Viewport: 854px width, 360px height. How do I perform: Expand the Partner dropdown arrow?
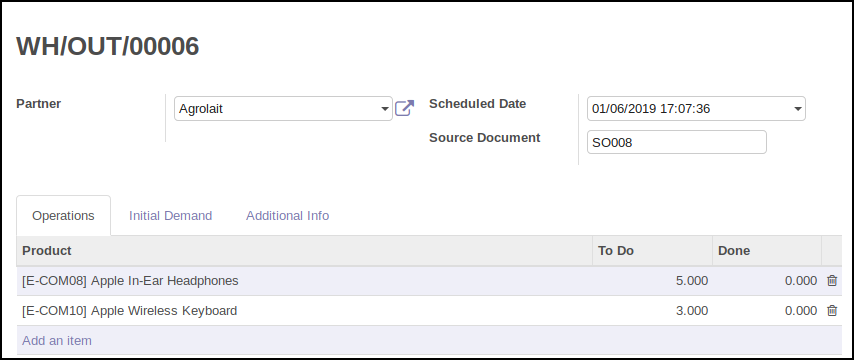(385, 109)
